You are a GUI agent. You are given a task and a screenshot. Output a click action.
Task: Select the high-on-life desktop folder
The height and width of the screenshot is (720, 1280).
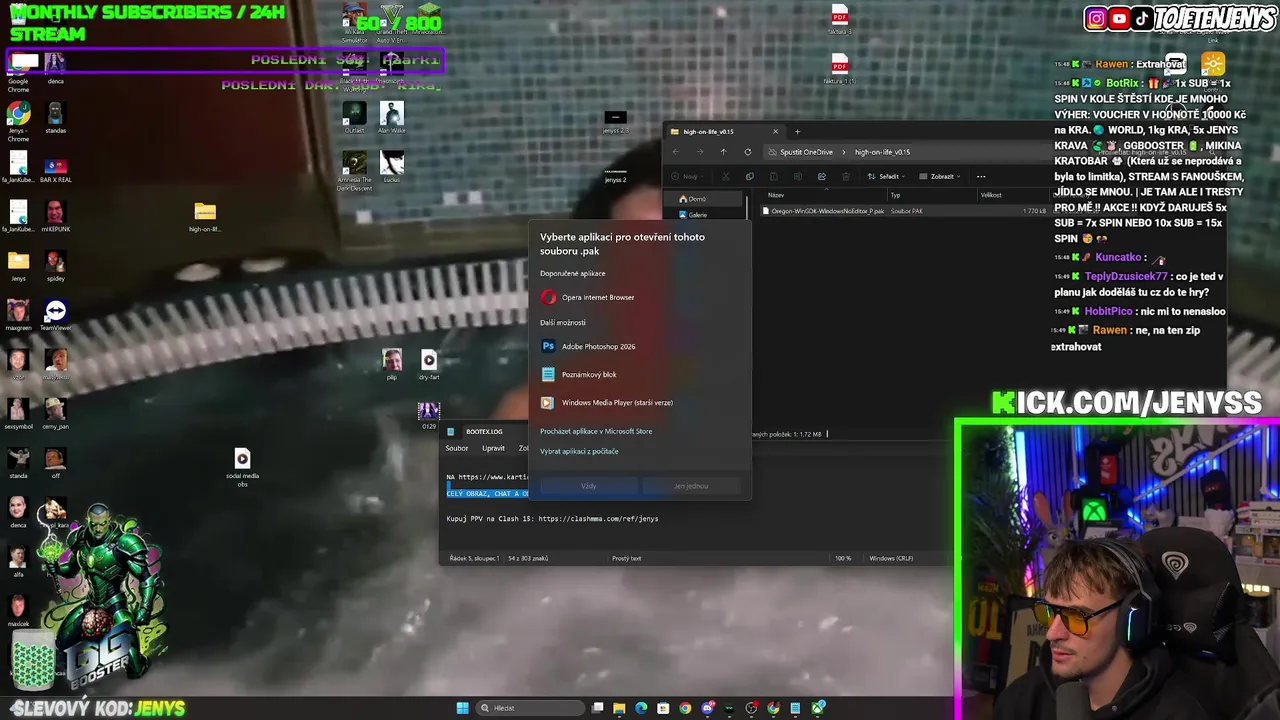tap(205, 217)
